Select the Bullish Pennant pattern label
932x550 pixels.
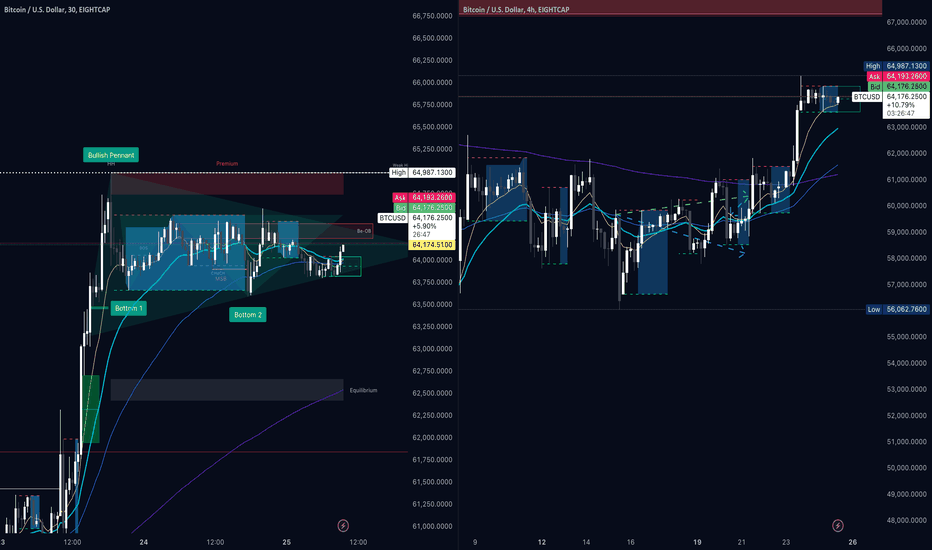tap(111, 155)
